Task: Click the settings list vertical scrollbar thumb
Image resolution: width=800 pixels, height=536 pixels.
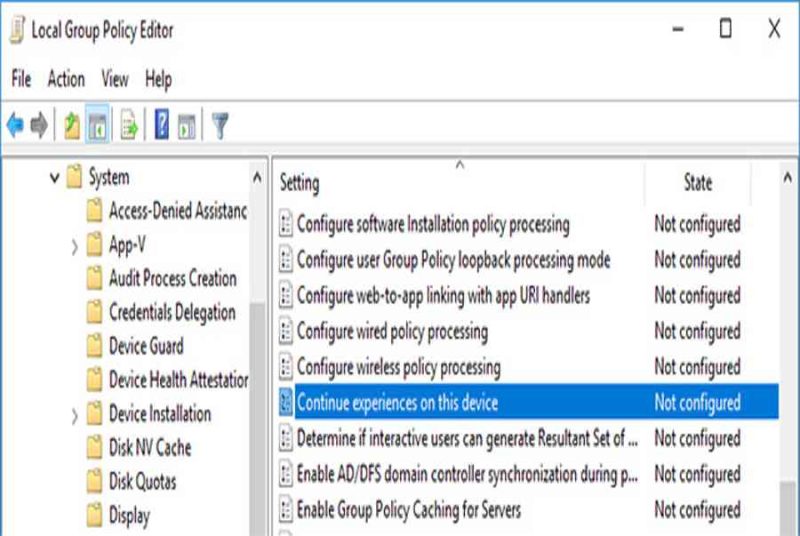Action: point(788,507)
